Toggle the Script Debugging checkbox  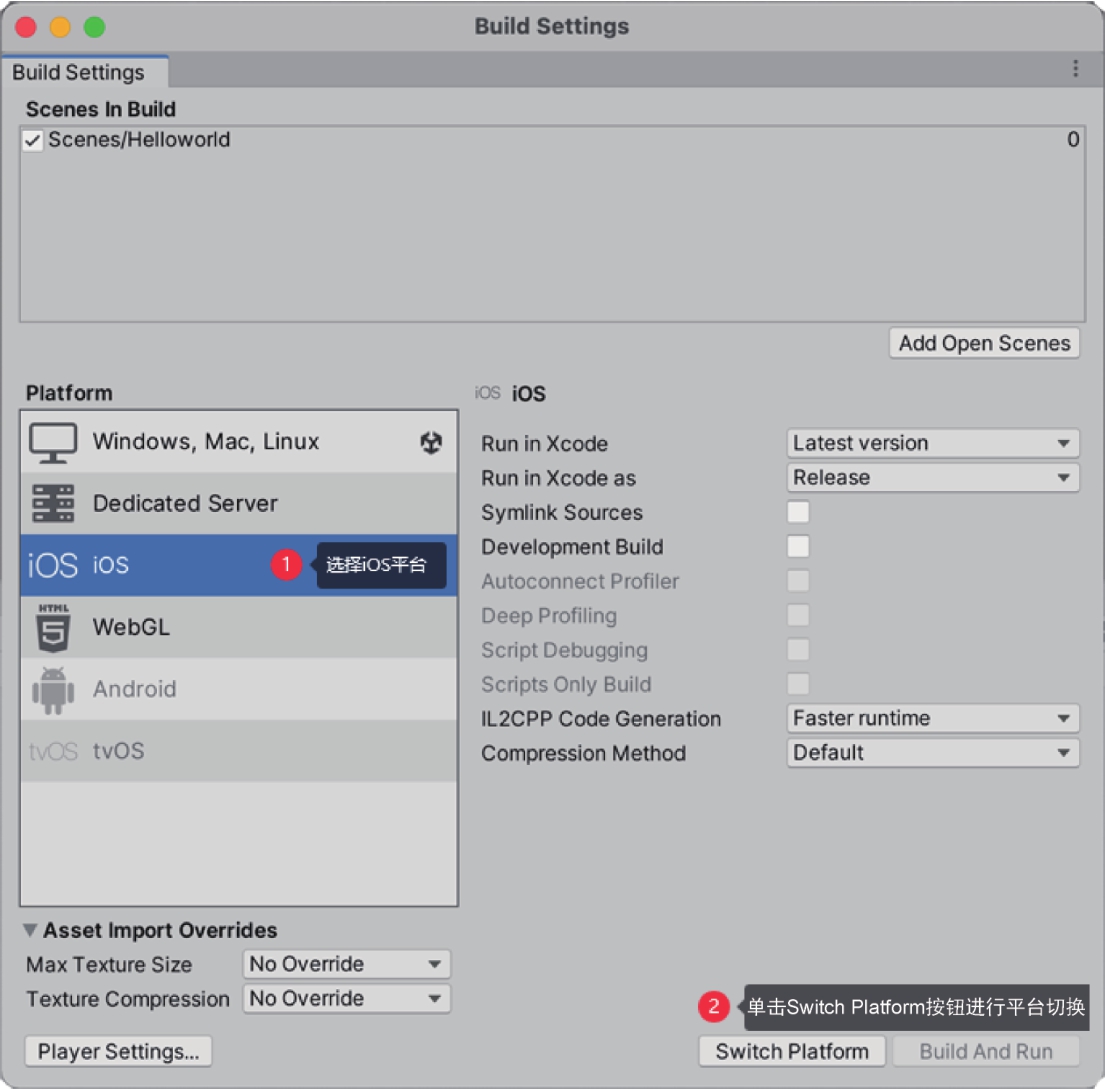tap(798, 649)
